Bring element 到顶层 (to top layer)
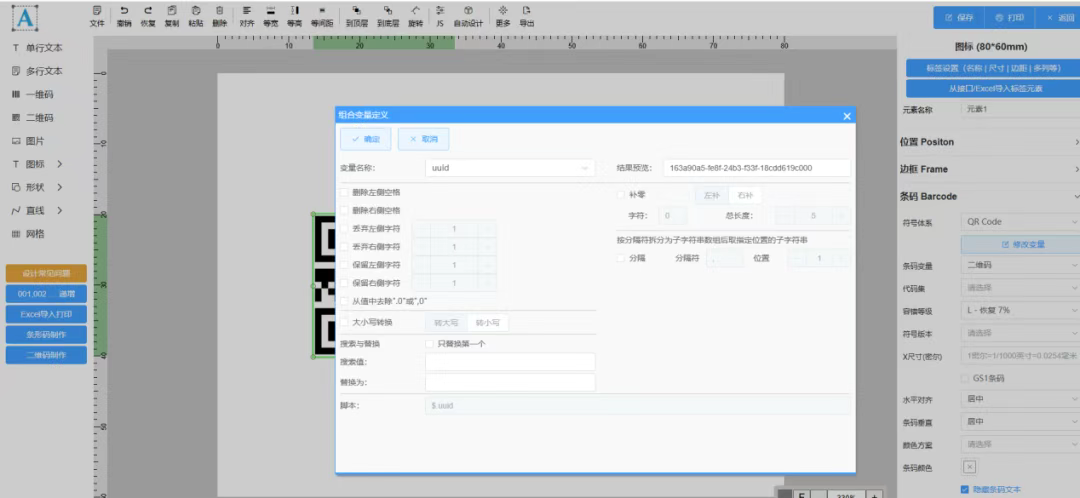 click(x=357, y=16)
